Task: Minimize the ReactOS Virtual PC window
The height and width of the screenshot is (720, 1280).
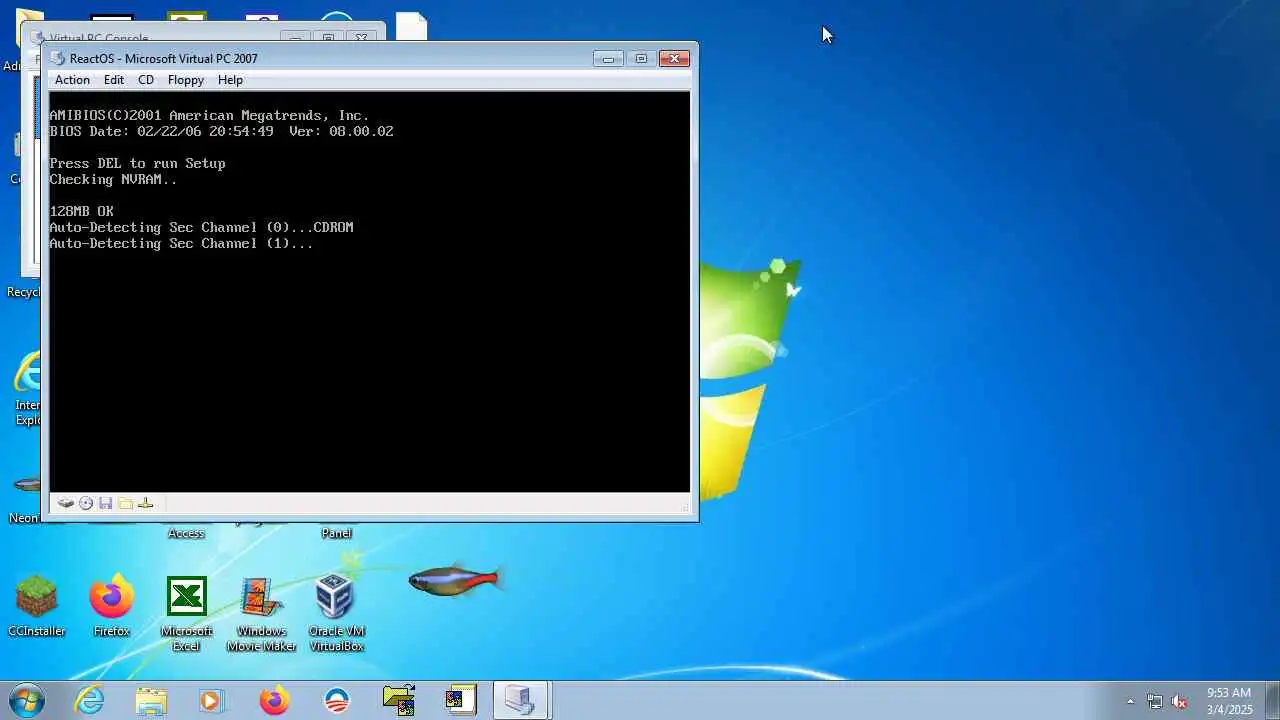Action: pyautogui.click(x=608, y=59)
